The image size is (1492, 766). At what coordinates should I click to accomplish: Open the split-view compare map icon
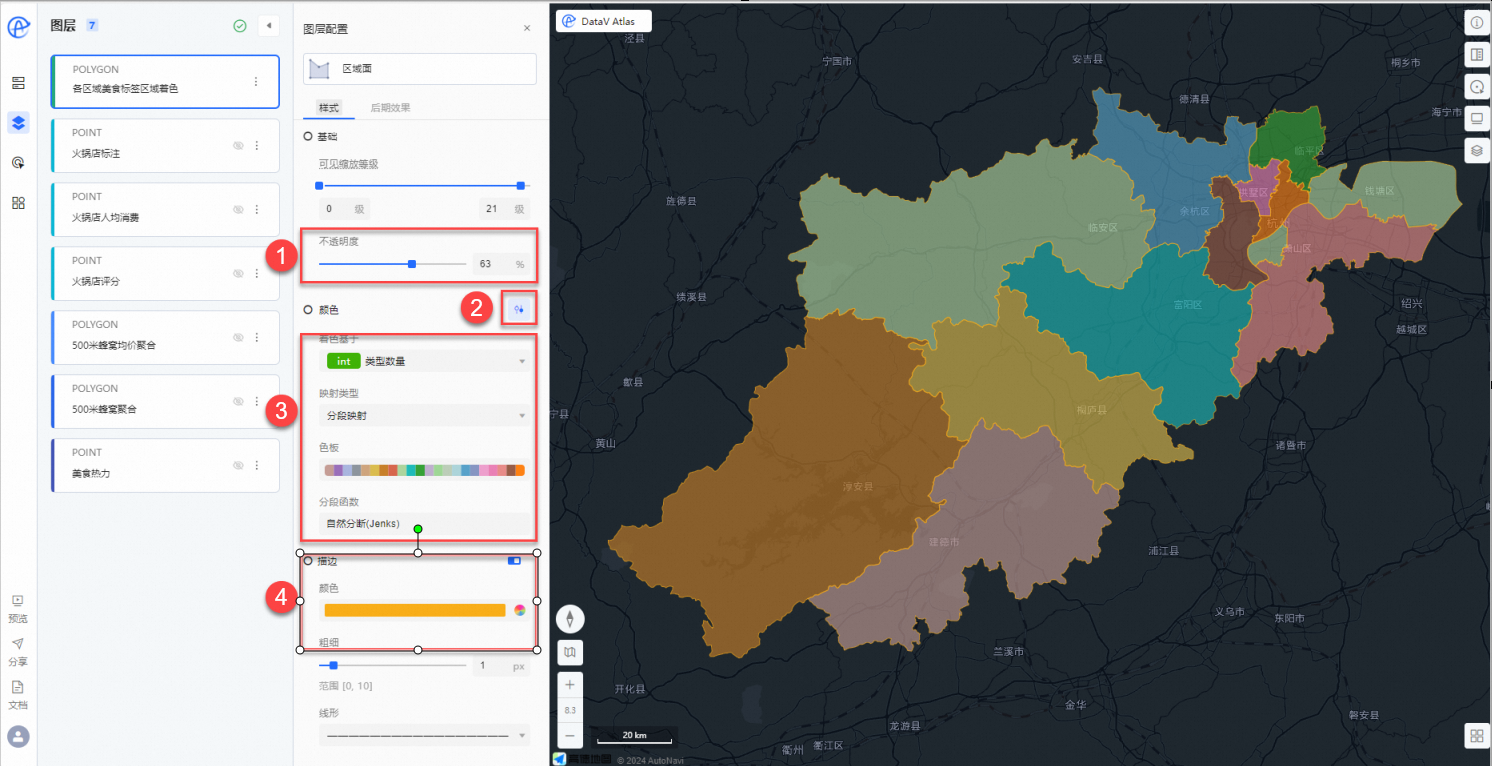tap(1476, 54)
